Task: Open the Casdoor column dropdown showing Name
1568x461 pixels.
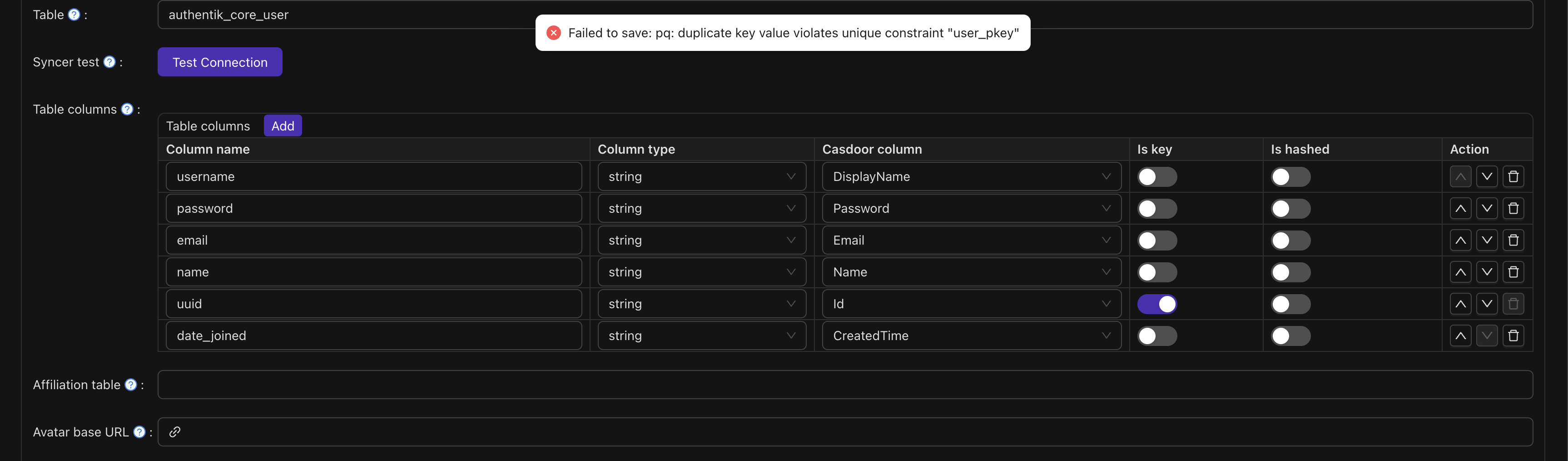Action: pyautogui.click(x=972, y=272)
